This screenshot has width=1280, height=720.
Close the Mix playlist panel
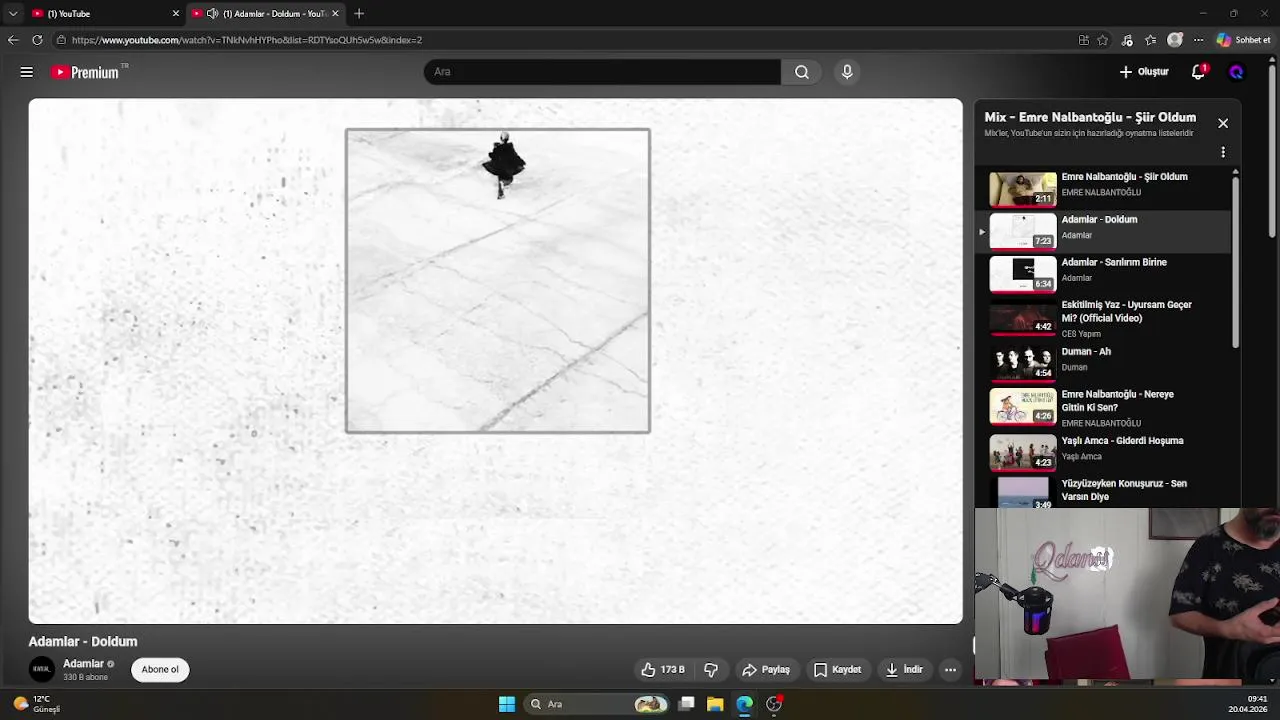click(x=1223, y=123)
